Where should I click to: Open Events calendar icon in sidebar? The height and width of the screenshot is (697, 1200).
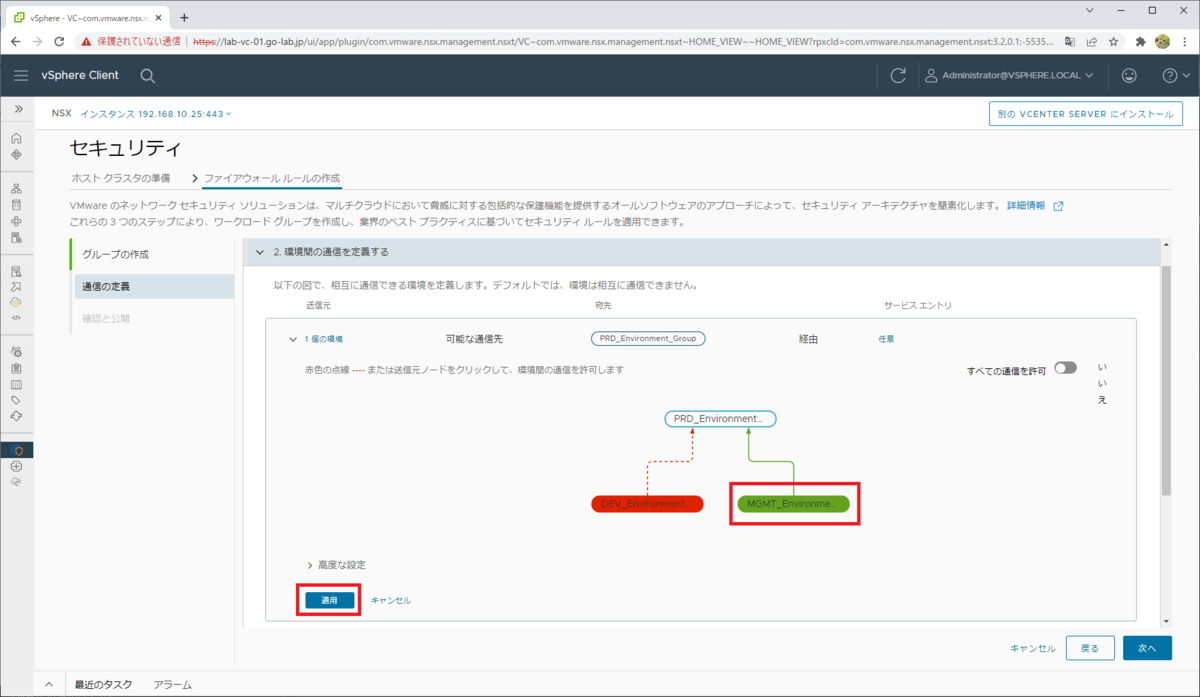coord(16,383)
